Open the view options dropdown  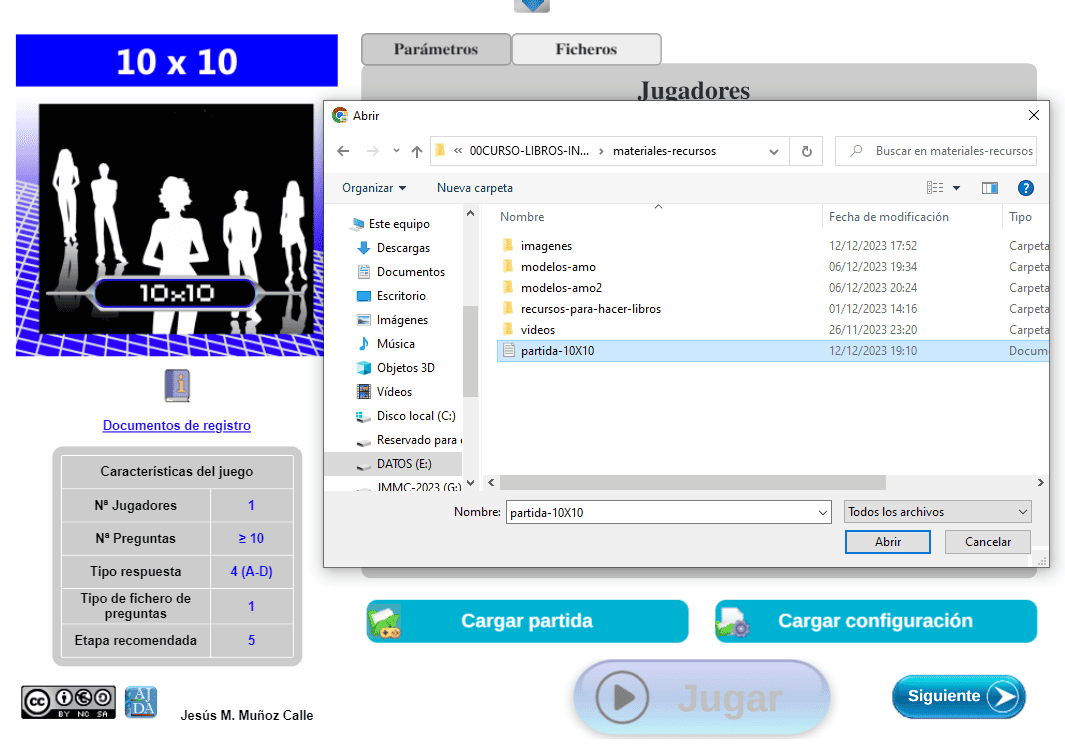(x=956, y=188)
